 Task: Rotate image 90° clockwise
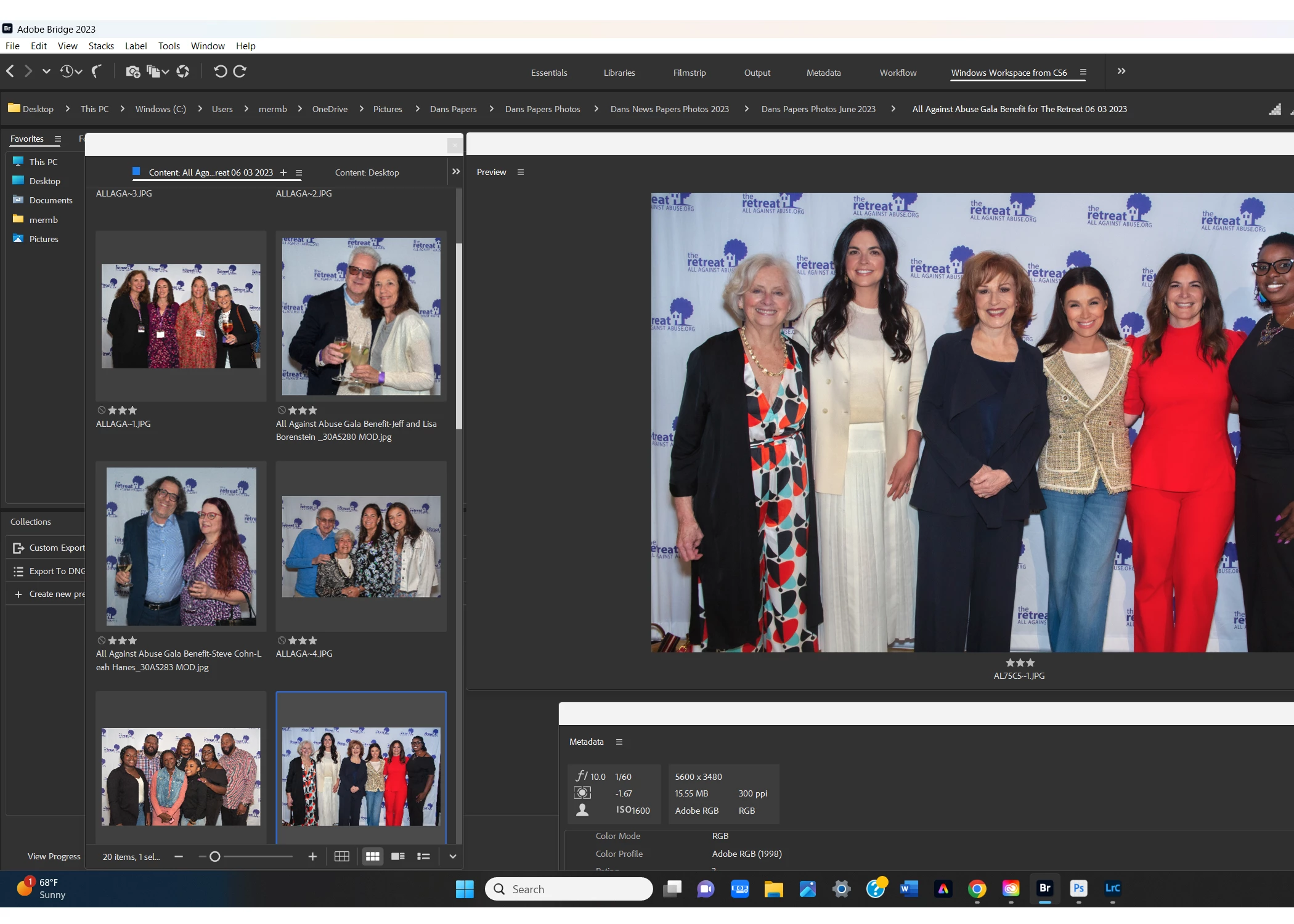click(240, 71)
